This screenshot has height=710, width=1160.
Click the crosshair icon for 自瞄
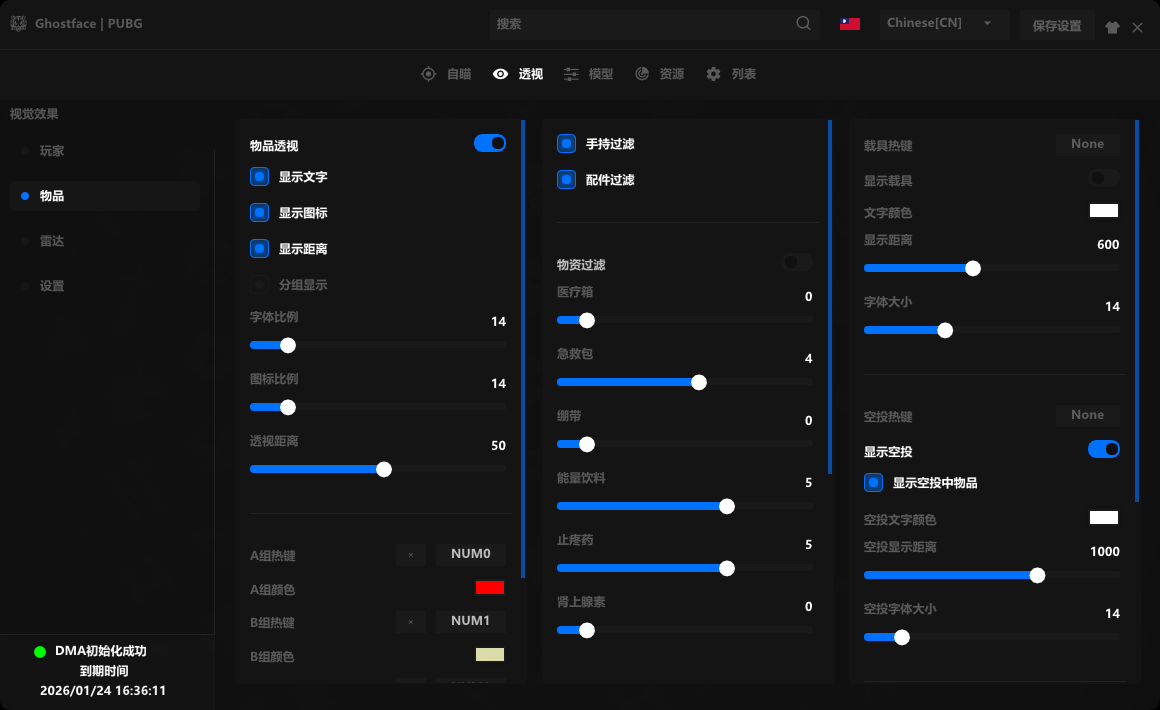(428, 74)
